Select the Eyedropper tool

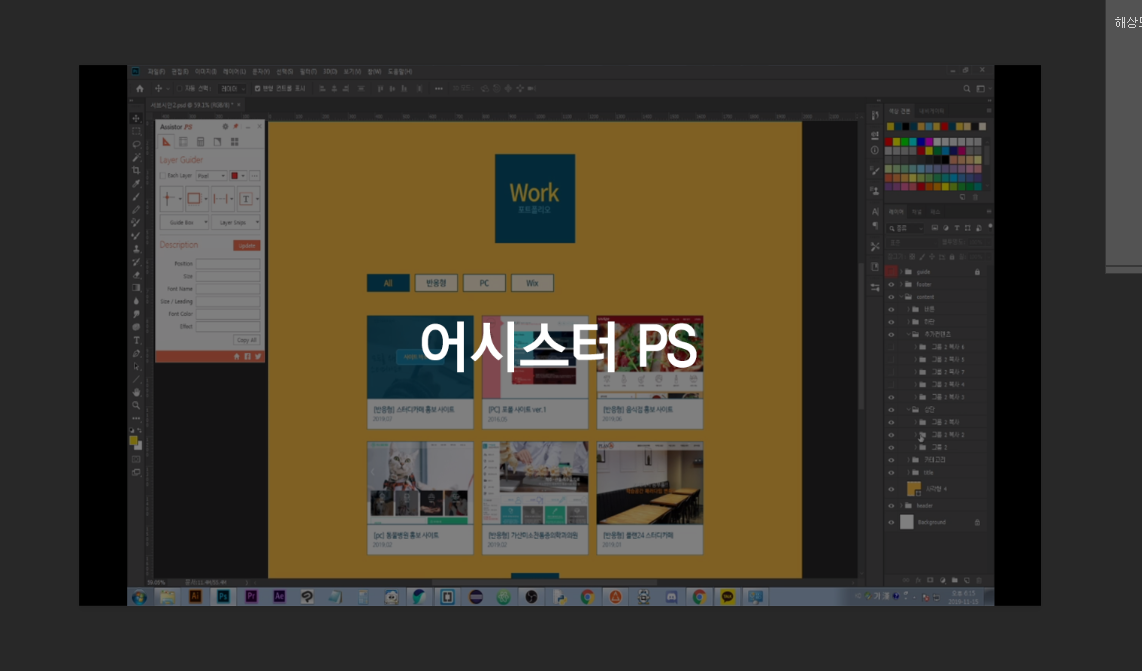(x=136, y=184)
